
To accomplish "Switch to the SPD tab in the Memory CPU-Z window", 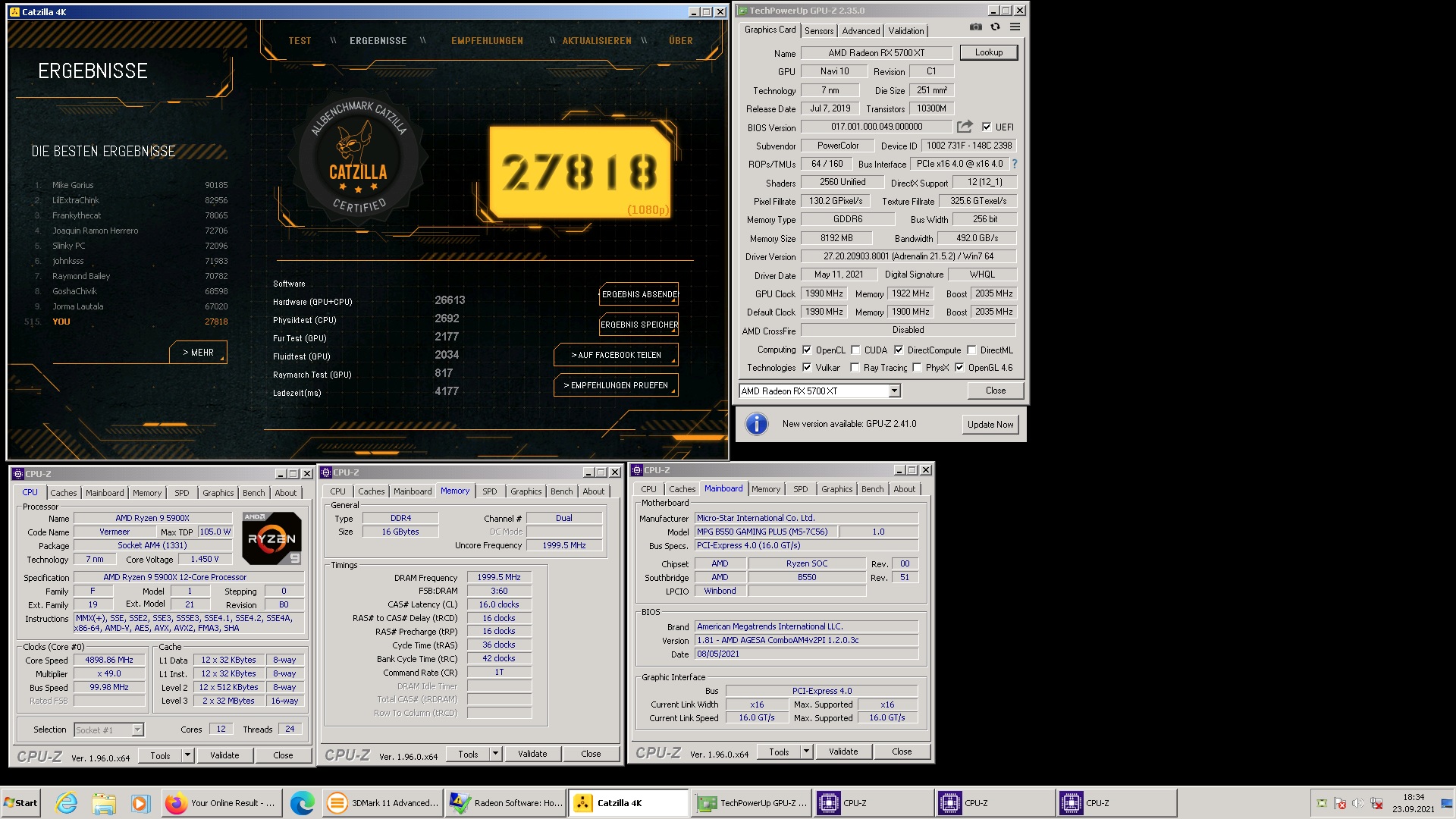I will pyautogui.click(x=490, y=491).
